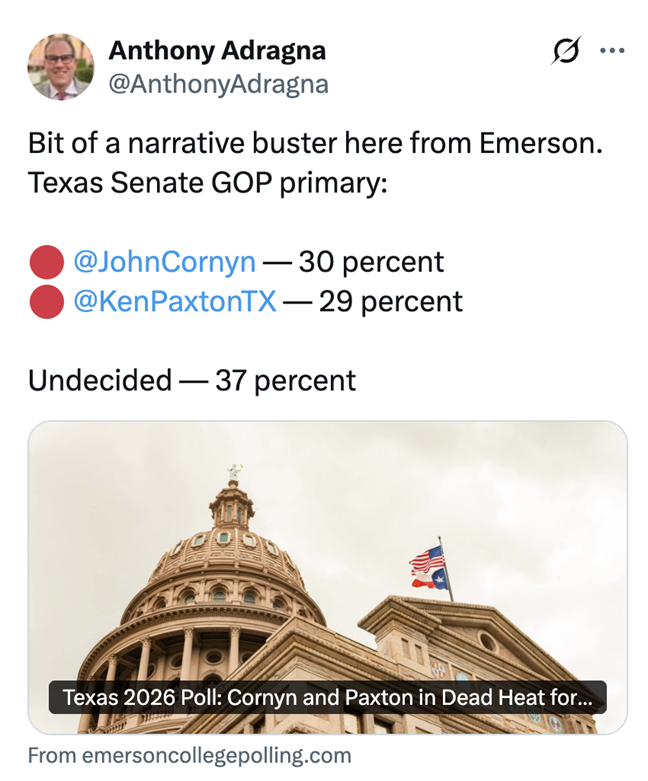Click the statue atop the Capitol dome
The height and width of the screenshot is (781, 648).
pyautogui.click(x=235, y=472)
